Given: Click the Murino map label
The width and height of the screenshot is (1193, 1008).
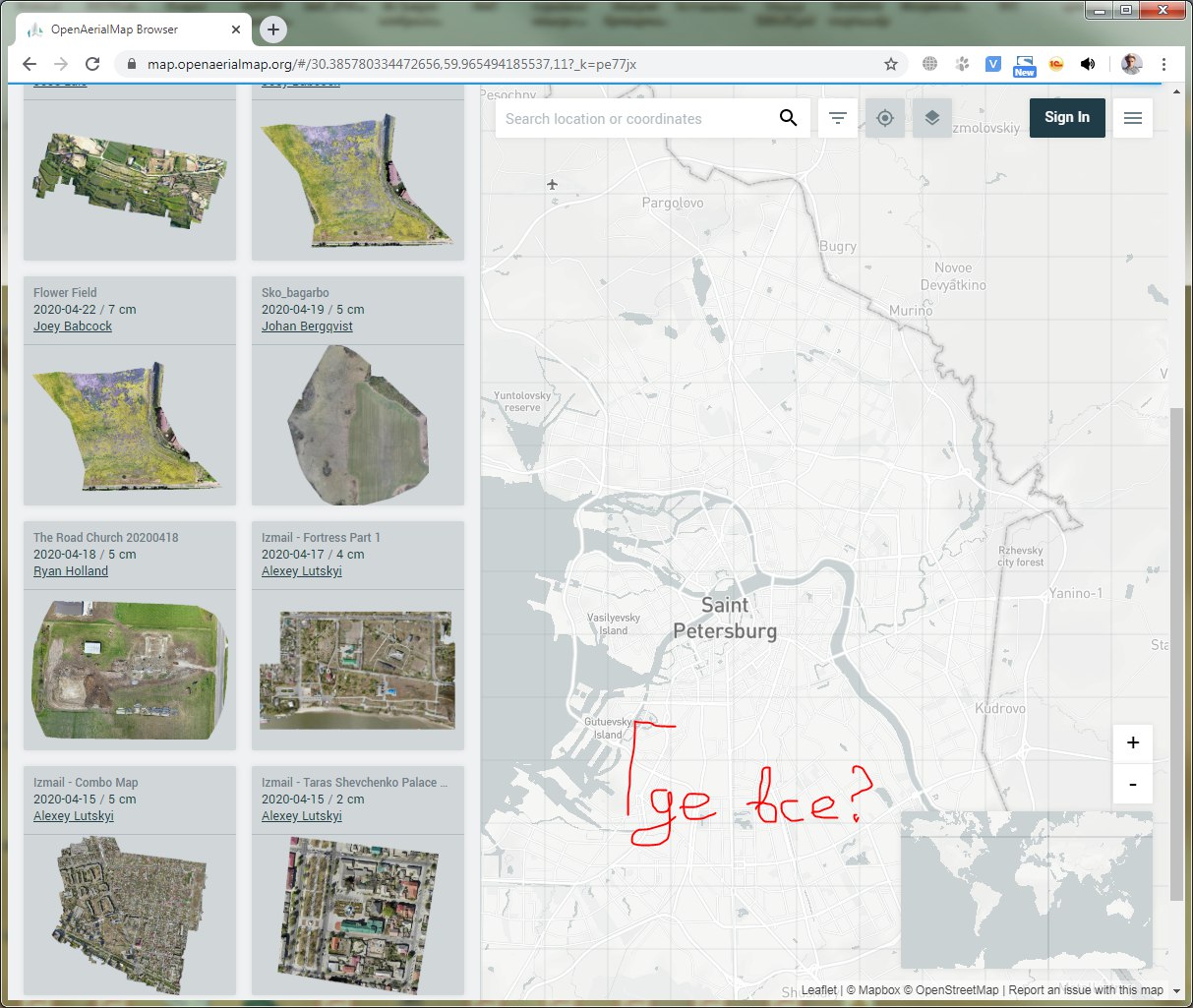Looking at the screenshot, I should tap(911, 311).
